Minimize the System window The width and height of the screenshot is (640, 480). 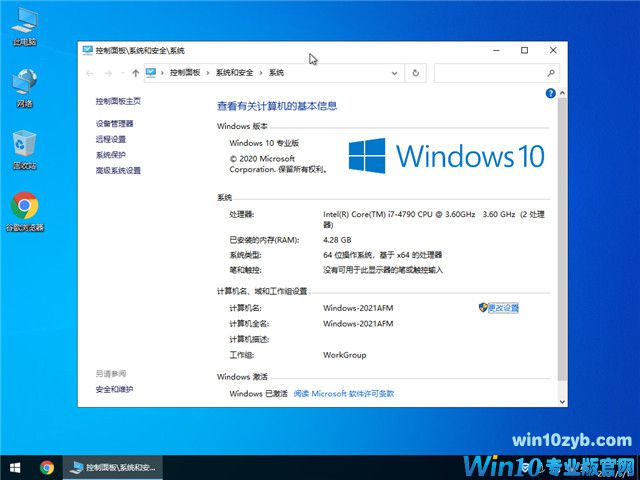[497, 50]
